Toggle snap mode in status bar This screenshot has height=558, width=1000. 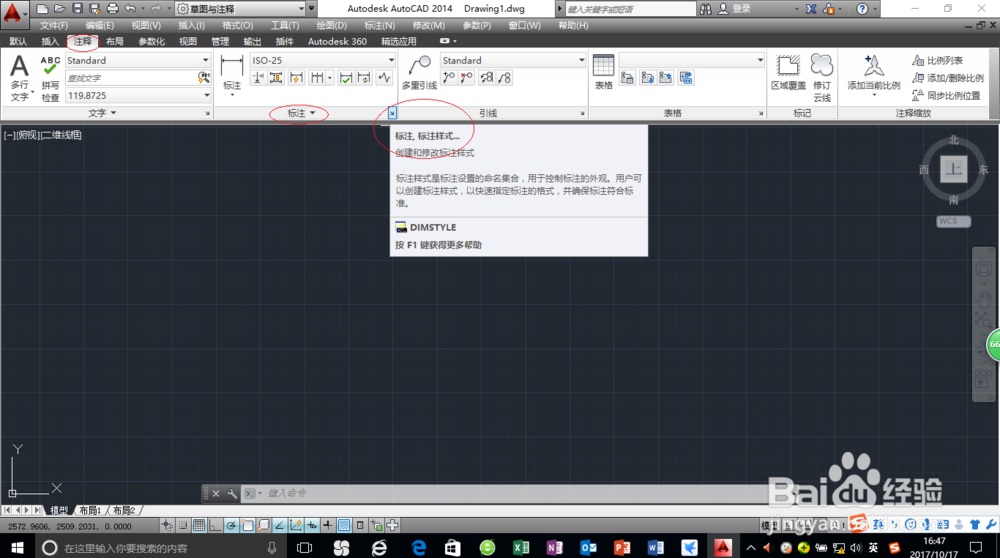[183, 525]
